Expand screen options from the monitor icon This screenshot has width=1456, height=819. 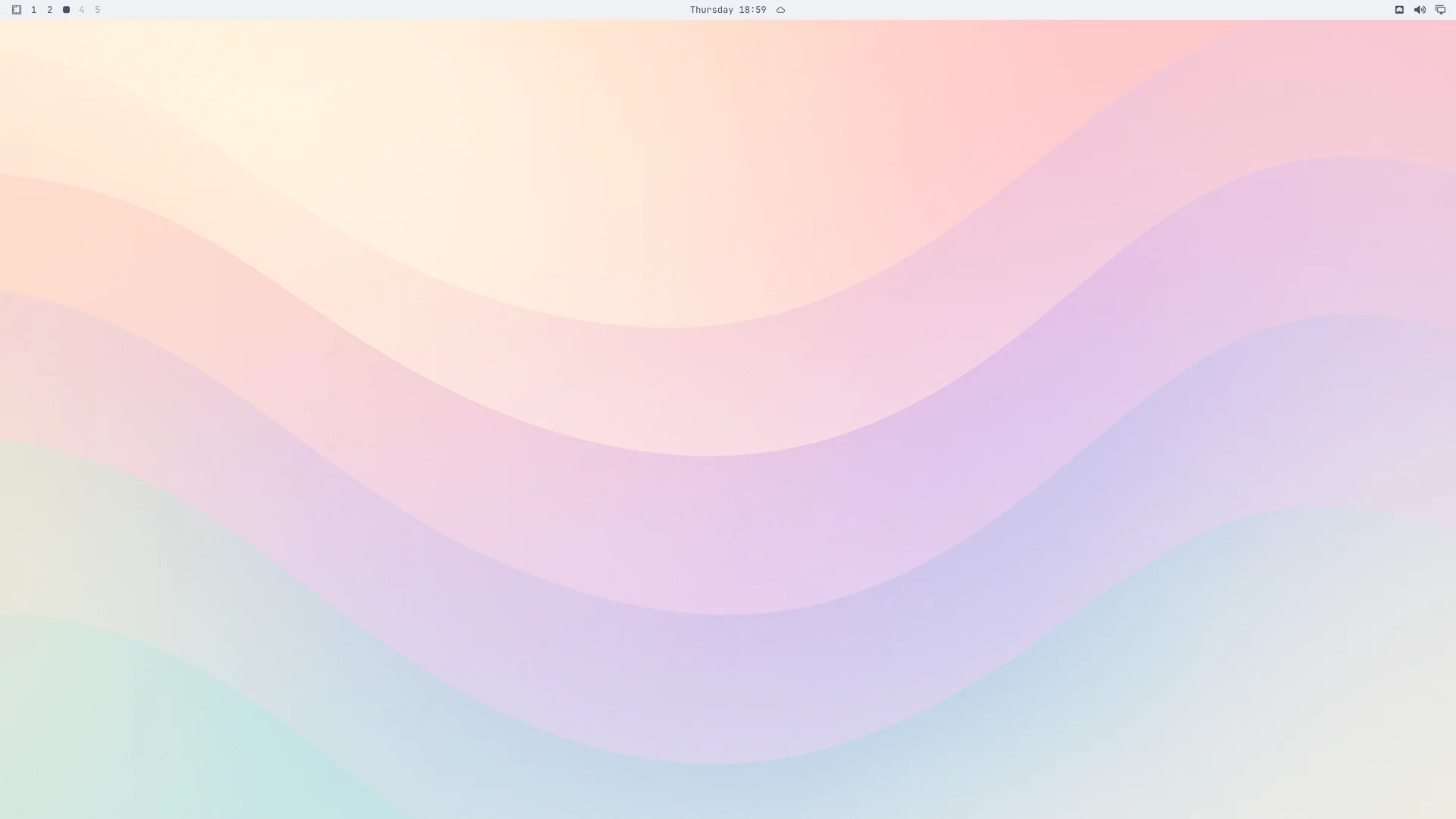pyautogui.click(x=1440, y=10)
